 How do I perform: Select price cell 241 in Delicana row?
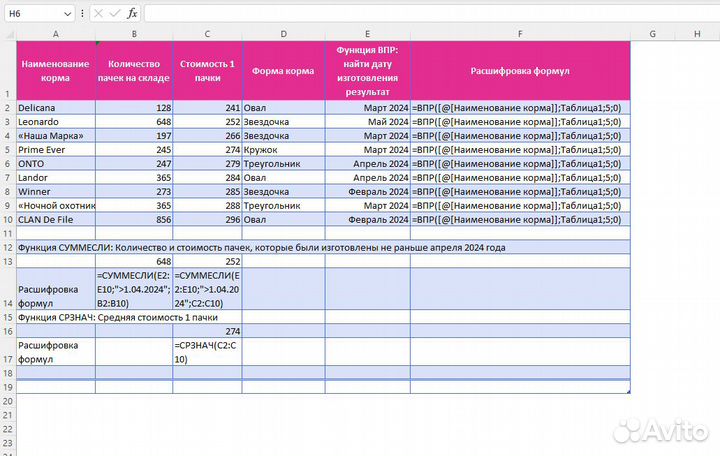click(207, 108)
